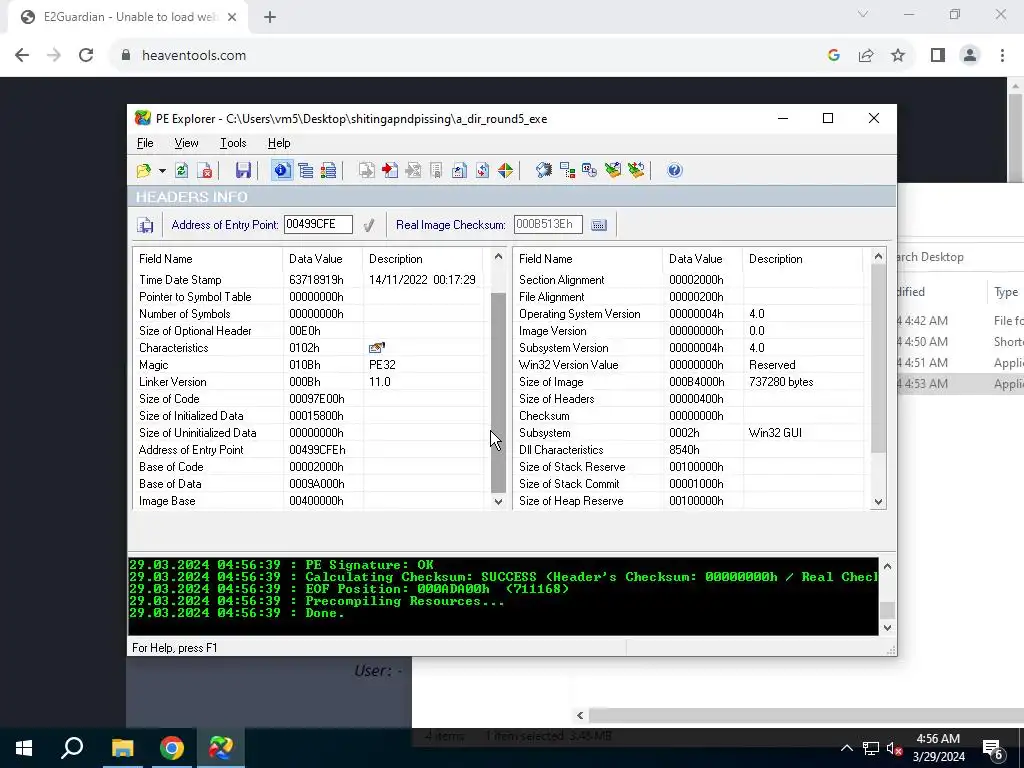This screenshot has width=1024, height=768.
Task: Click the Export viewer toolbar icon
Action: coord(367,170)
